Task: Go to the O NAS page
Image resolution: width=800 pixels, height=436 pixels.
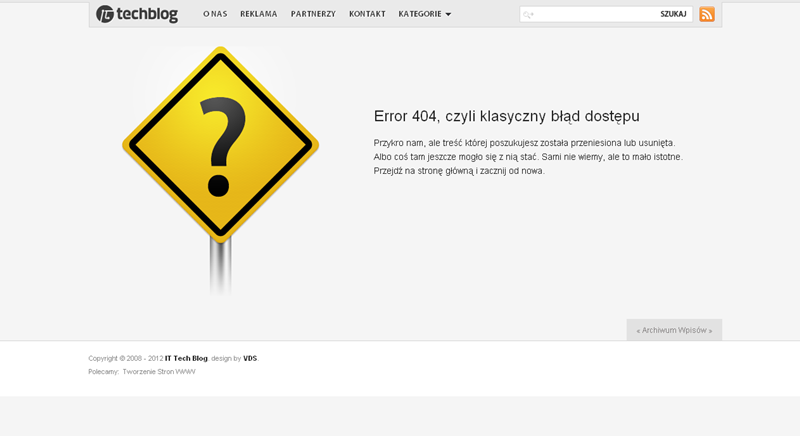Action: pyautogui.click(x=215, y=14)
